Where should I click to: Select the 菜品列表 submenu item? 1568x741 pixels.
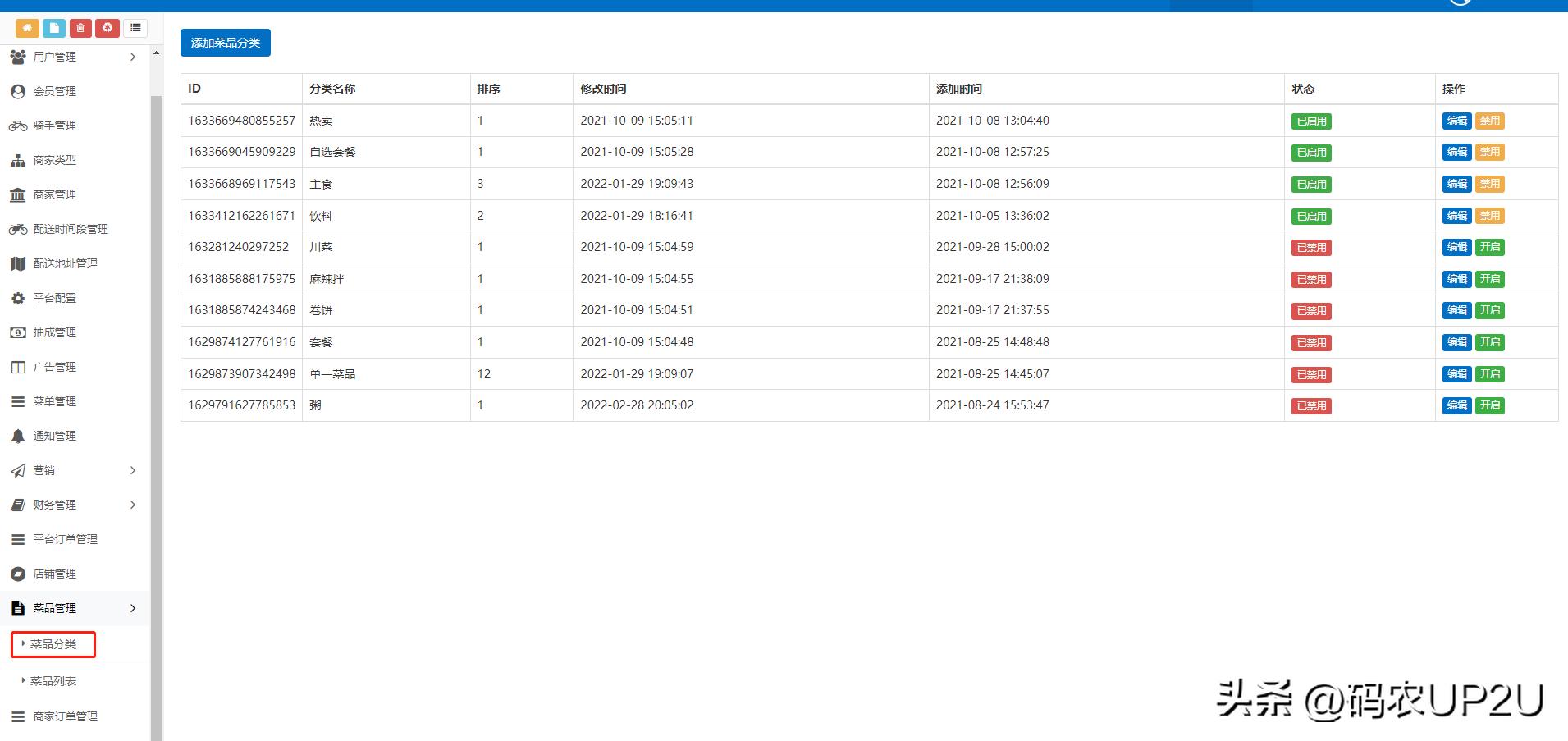53,681
